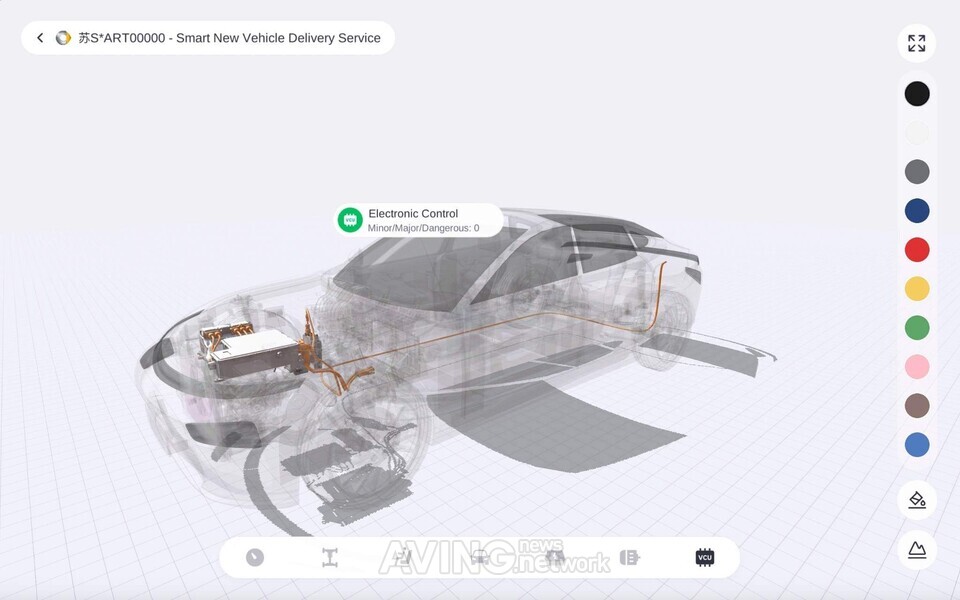Image resolution: width=960 pixels, height=600 pixels.
Task: Select the motor icon in the bottom toolbar
Action: (405, 557)
